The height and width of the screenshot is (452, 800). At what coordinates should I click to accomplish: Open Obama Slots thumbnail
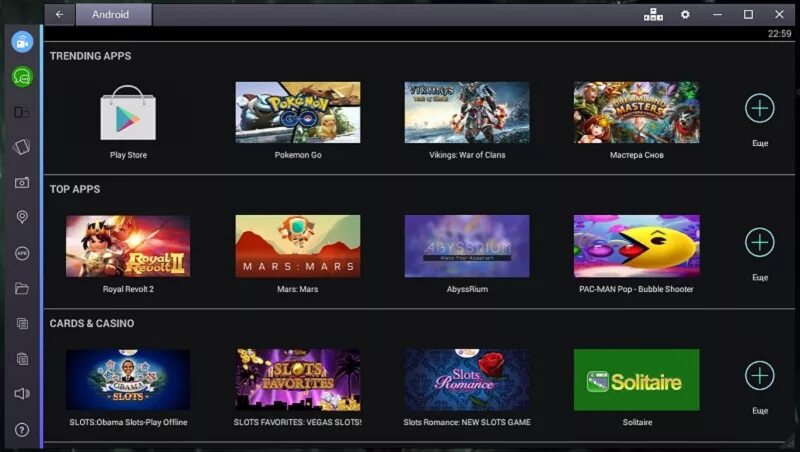[128, 380]
